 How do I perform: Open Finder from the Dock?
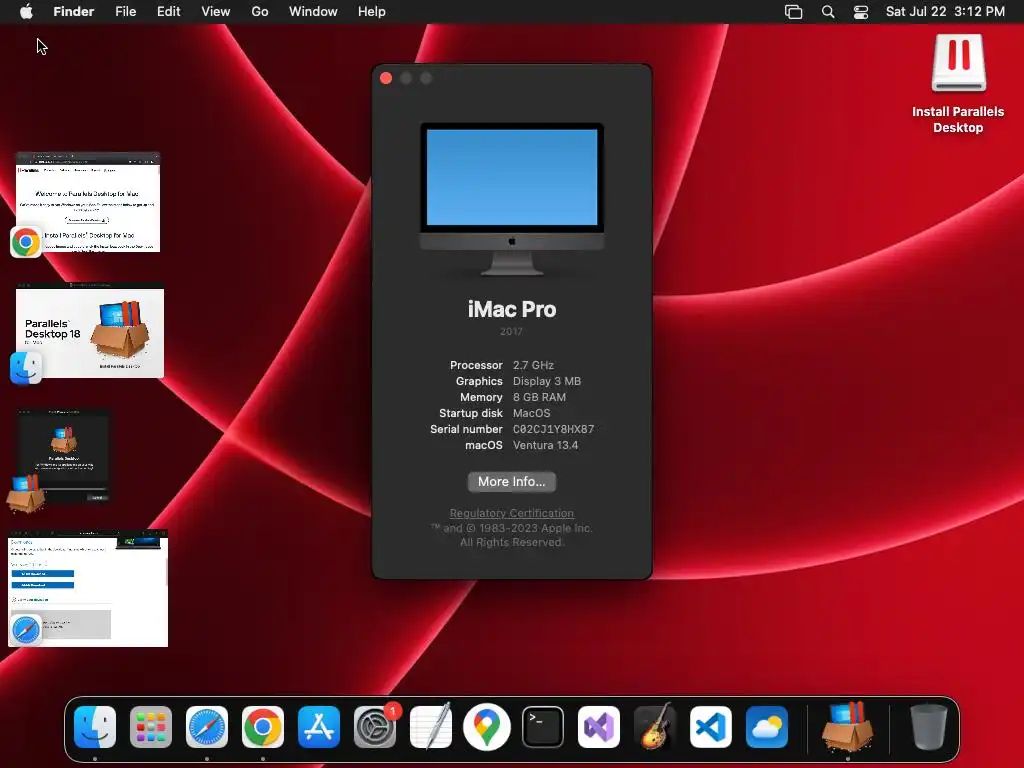point(95,727)
